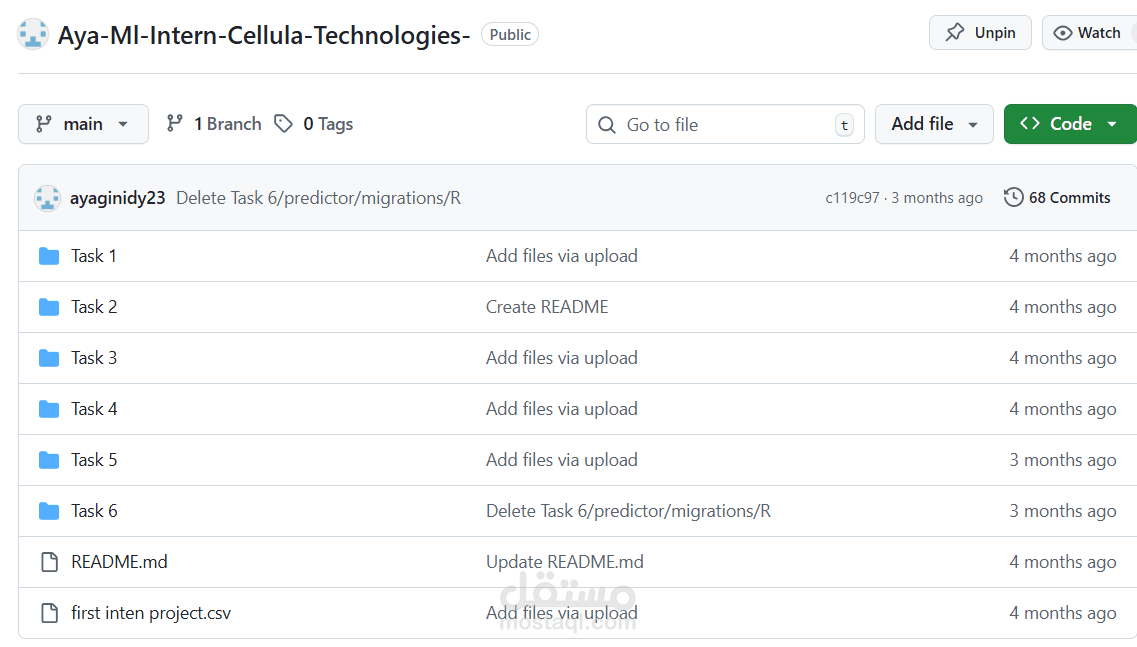Click the magnifier icon in the file search

[x=607, y=124]
